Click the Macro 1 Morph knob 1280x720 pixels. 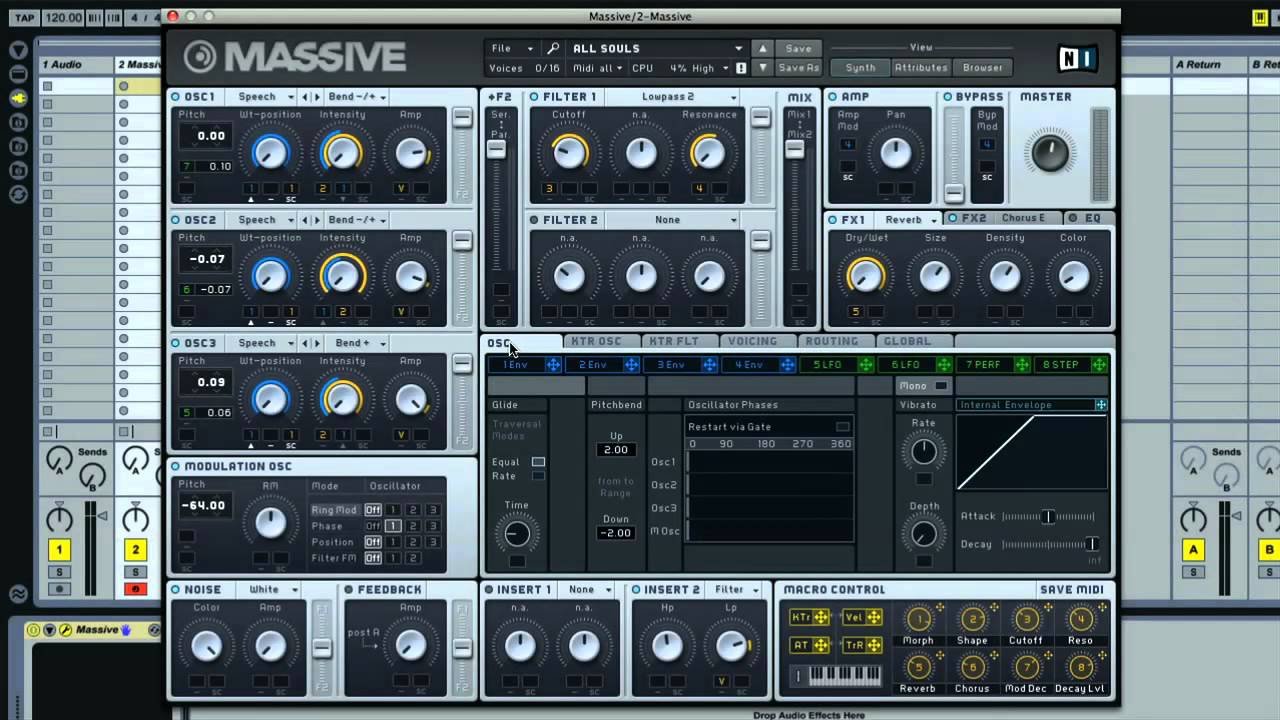(x=917, y=619)
